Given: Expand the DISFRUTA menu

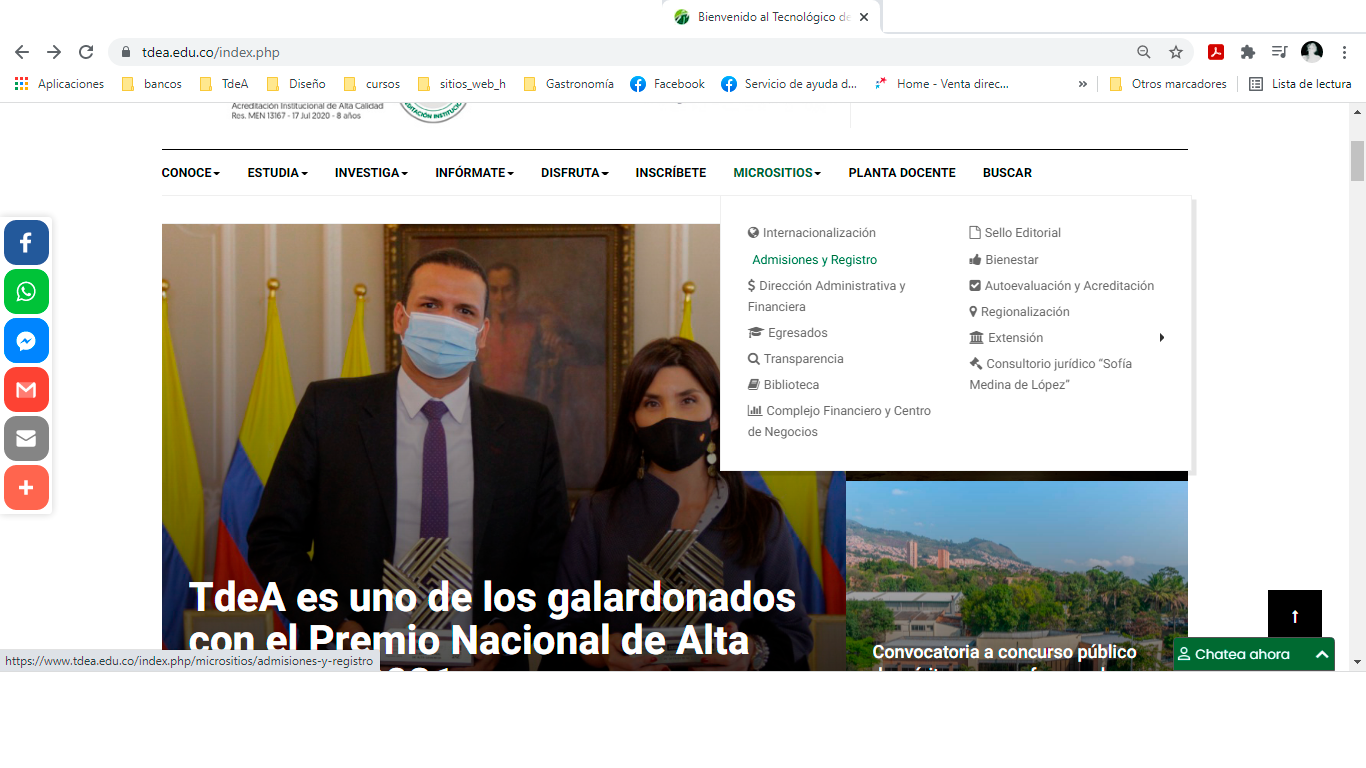Looking at the screenshot, I should pos(574,173).
